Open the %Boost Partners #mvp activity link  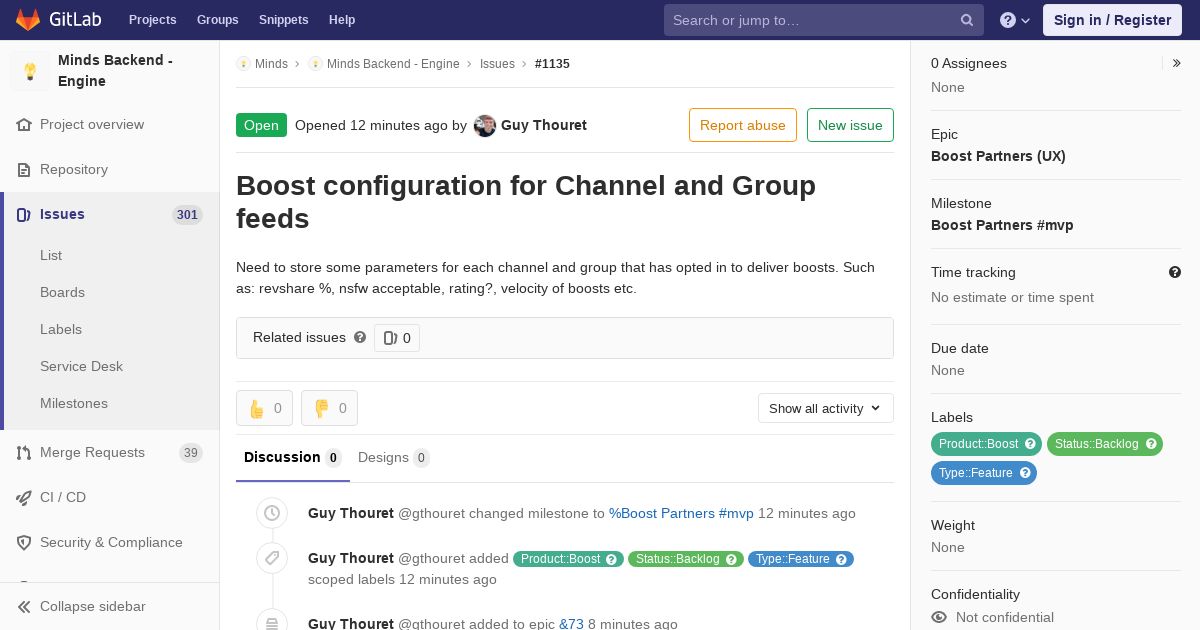coord(681,513)
